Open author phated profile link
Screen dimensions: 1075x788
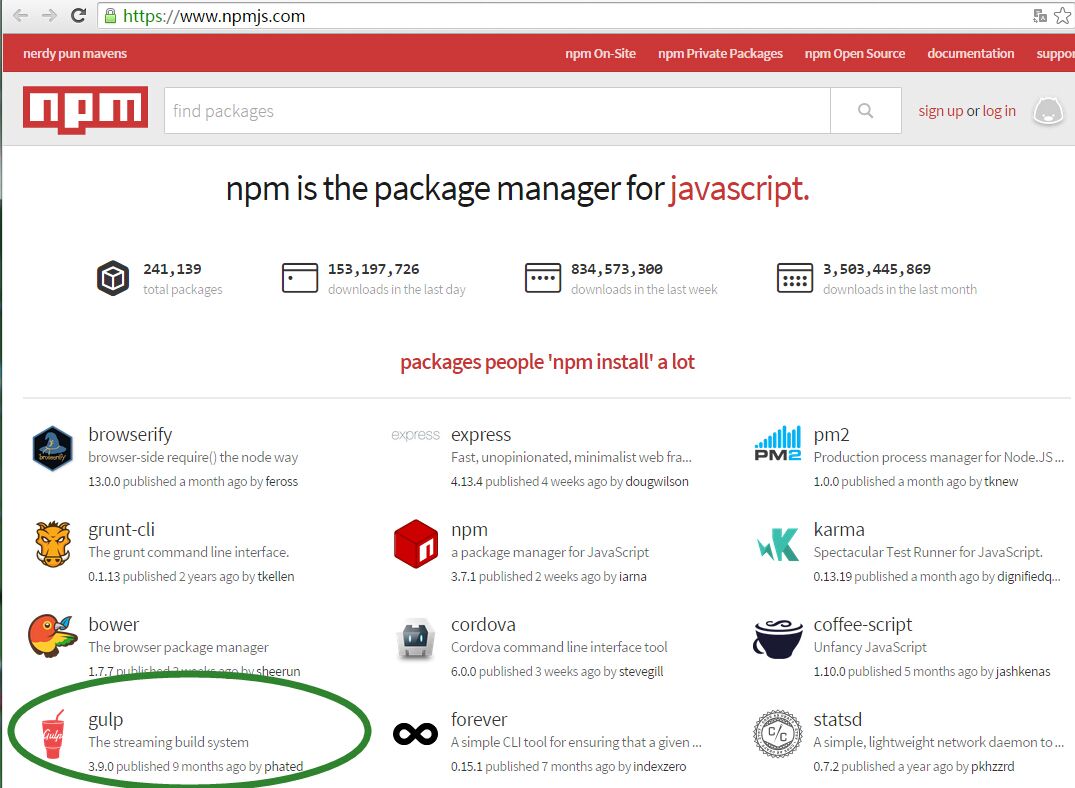pos(283,766)
